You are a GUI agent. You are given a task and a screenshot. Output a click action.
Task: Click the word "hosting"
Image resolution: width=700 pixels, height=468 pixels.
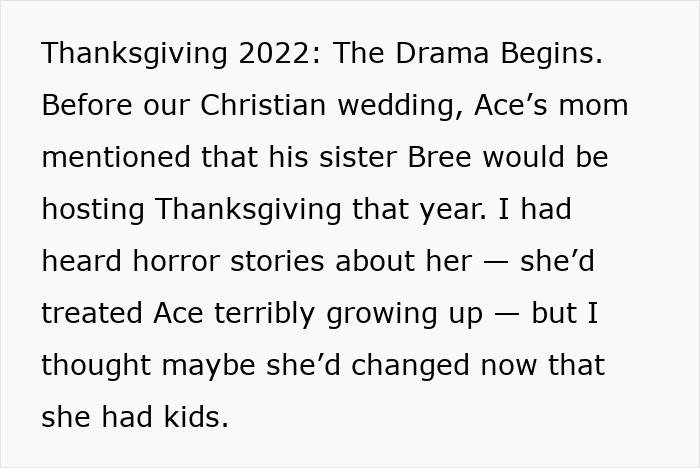click(93, 209)
